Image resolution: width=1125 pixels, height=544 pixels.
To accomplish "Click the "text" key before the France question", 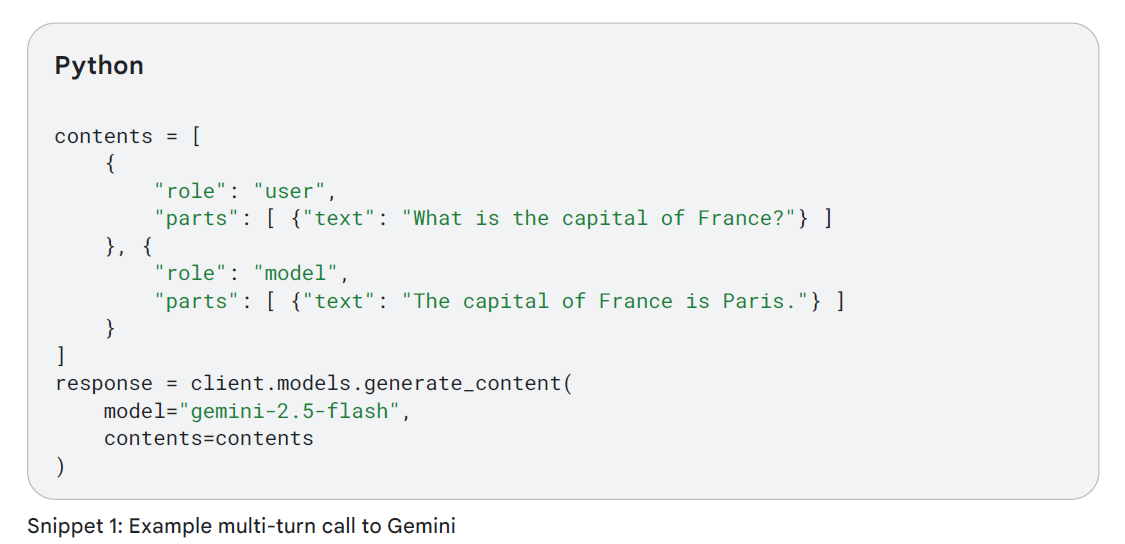I will tap(339, 218).
